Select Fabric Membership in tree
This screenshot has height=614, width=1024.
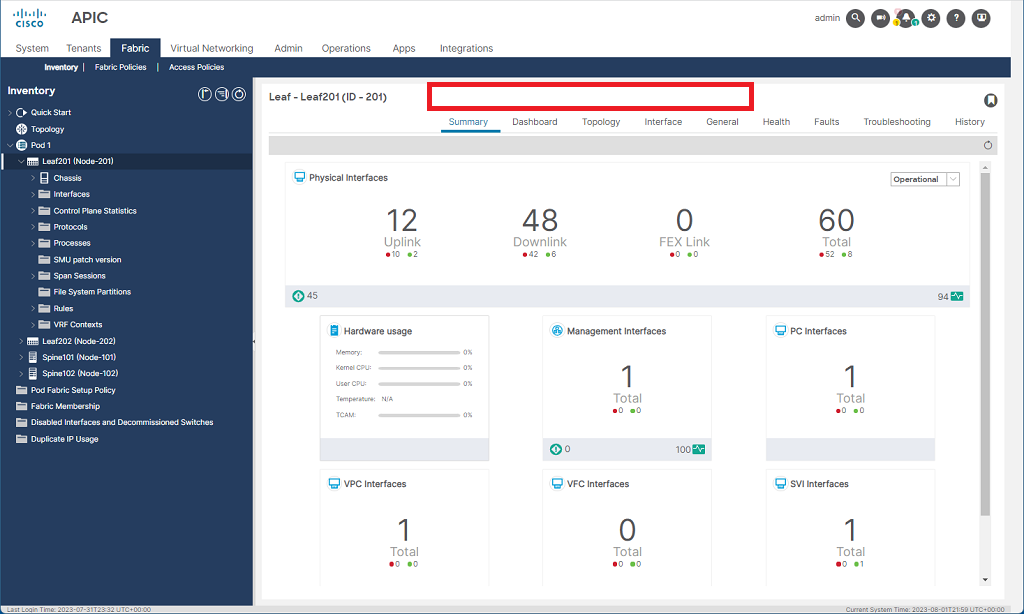65,406
